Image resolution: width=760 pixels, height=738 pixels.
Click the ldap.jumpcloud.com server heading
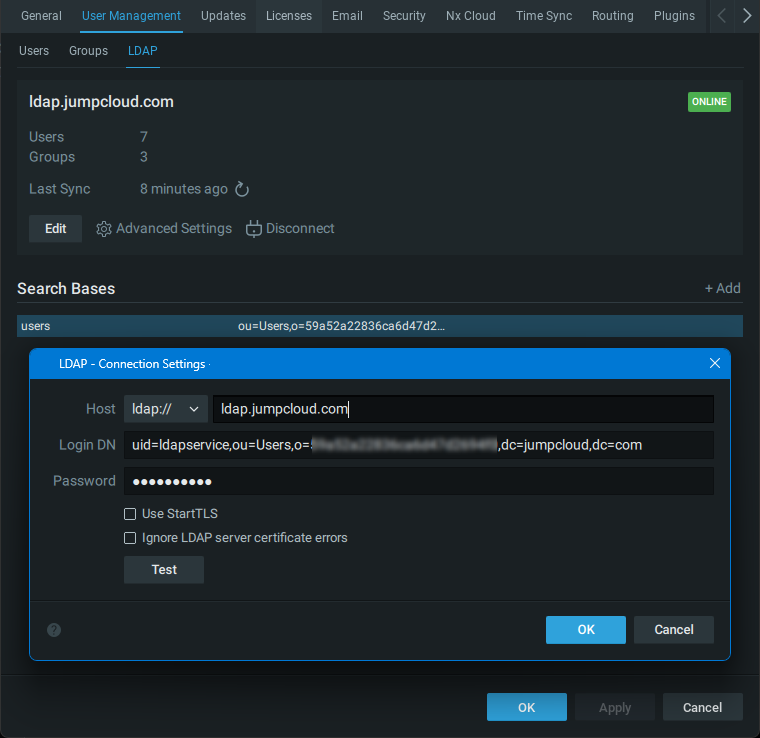(x=101, y=102)
